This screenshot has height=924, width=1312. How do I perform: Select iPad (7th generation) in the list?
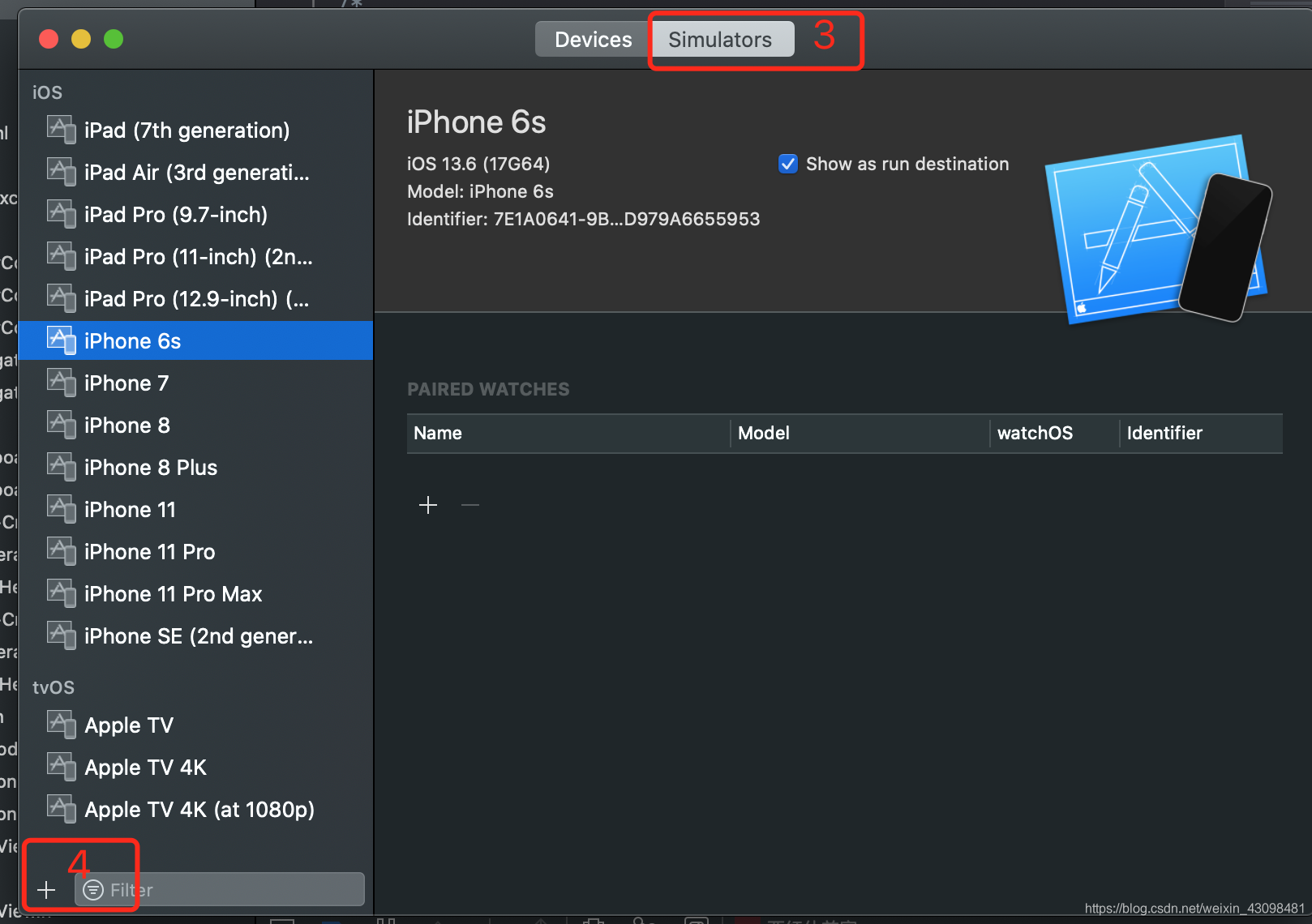(195, 130)
